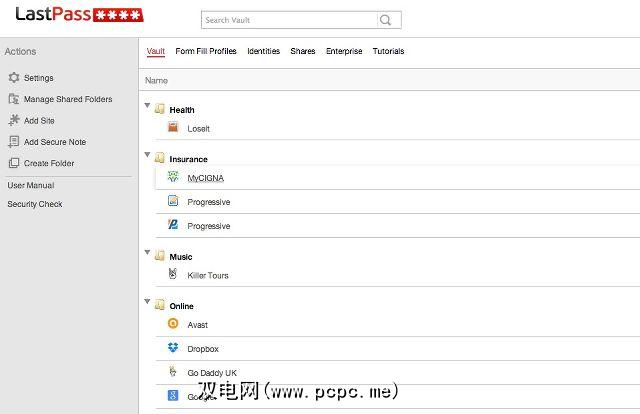Screen dimensions: 640x414
Task: Open the Avast entry
Action: coord(198,325)
